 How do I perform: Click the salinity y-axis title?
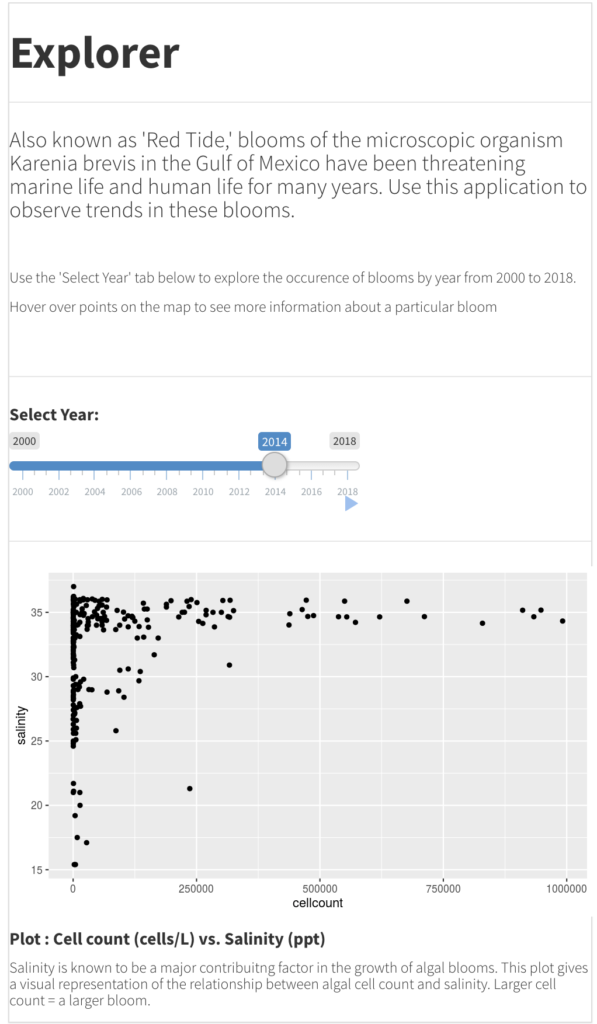pos(22,725)
